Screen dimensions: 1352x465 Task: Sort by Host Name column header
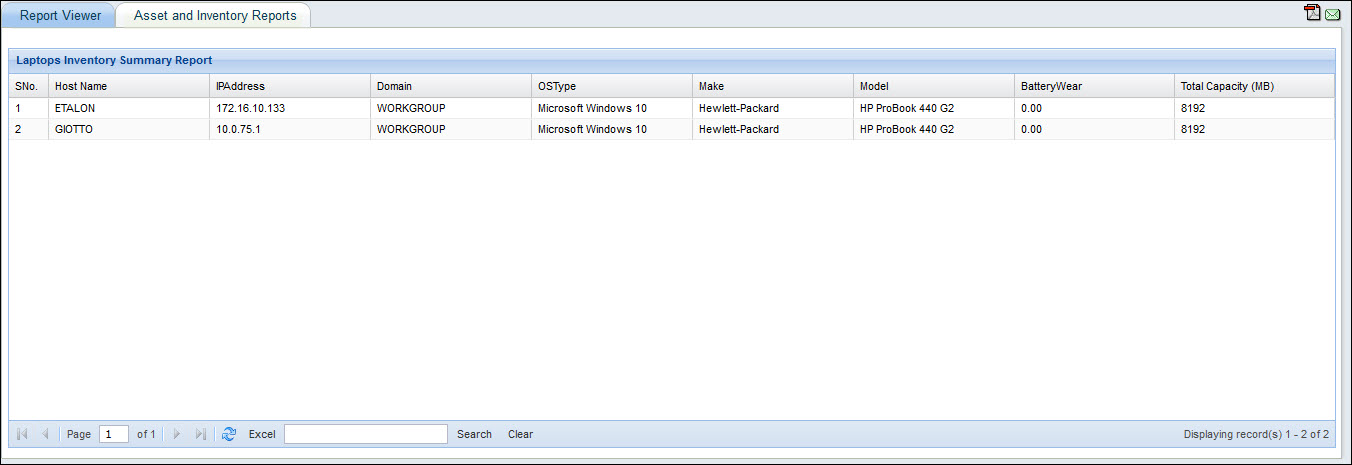(x=81, y=86)
